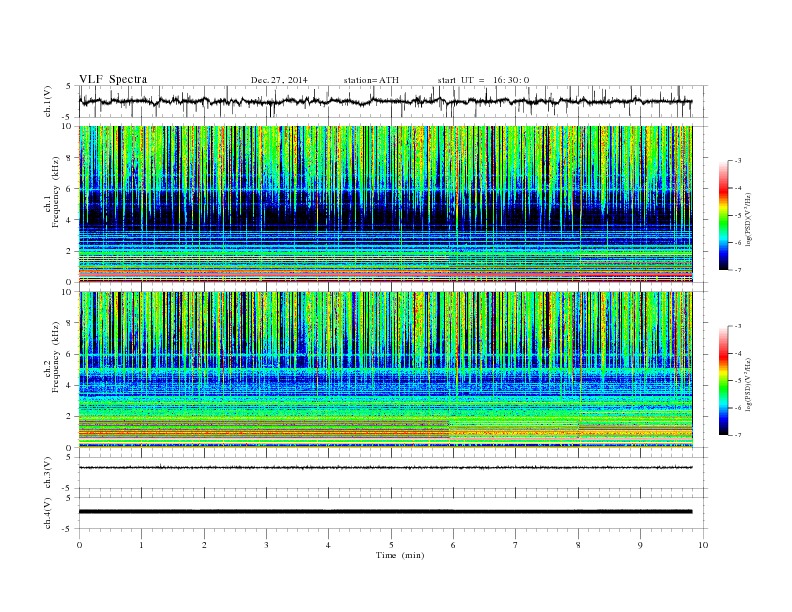Select the "start UT = 16:30:0" text
This screenshot has width=792, height=612.
click(x=483, y=80)
